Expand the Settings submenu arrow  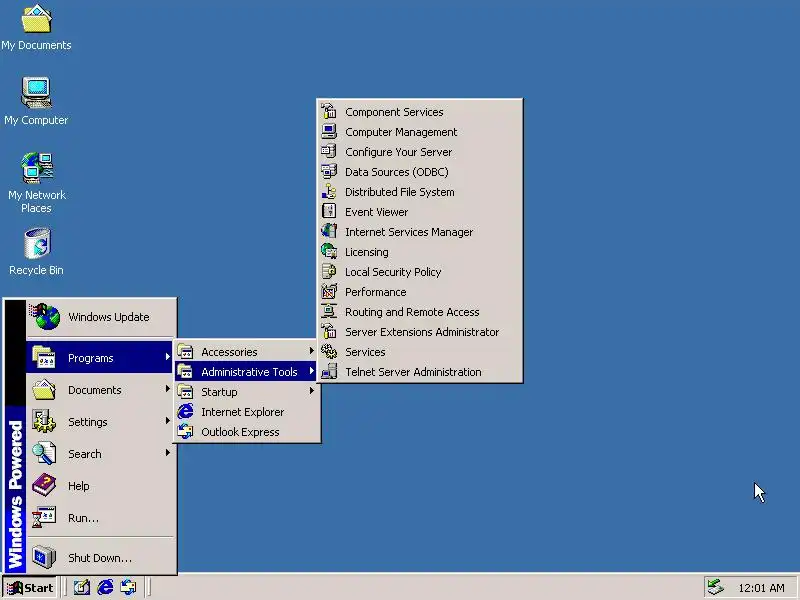(x=167, y=421)
